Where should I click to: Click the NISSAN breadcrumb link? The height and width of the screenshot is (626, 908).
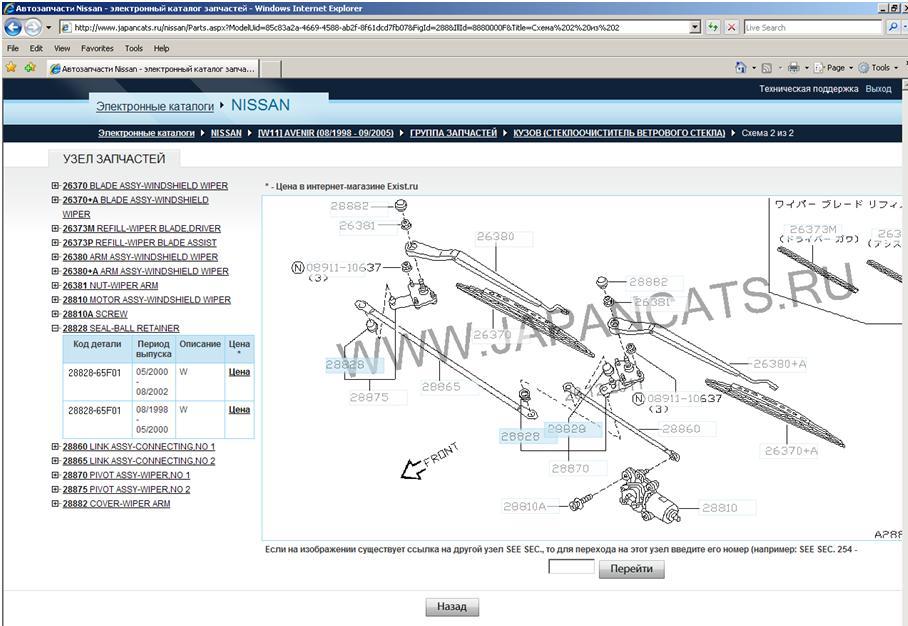226,133
